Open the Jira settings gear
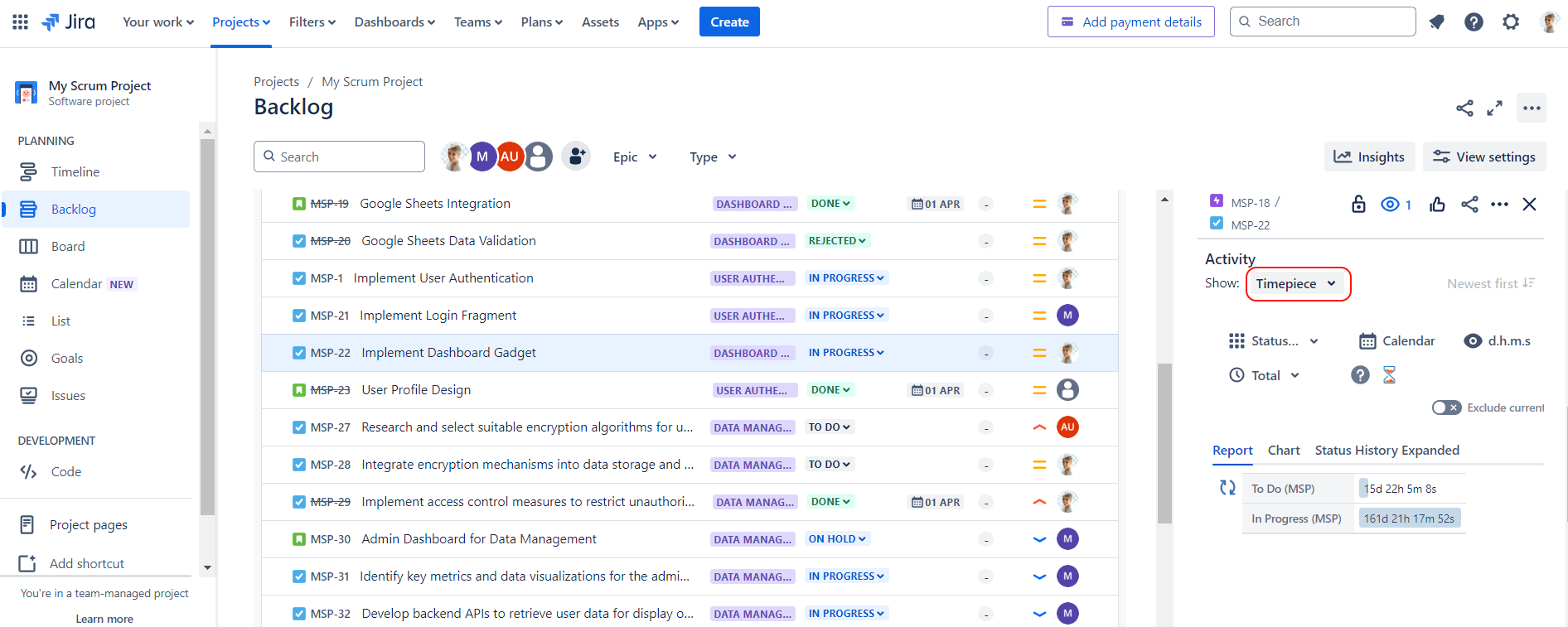The image size is (1568, 627). click(x=1511, y=22)
